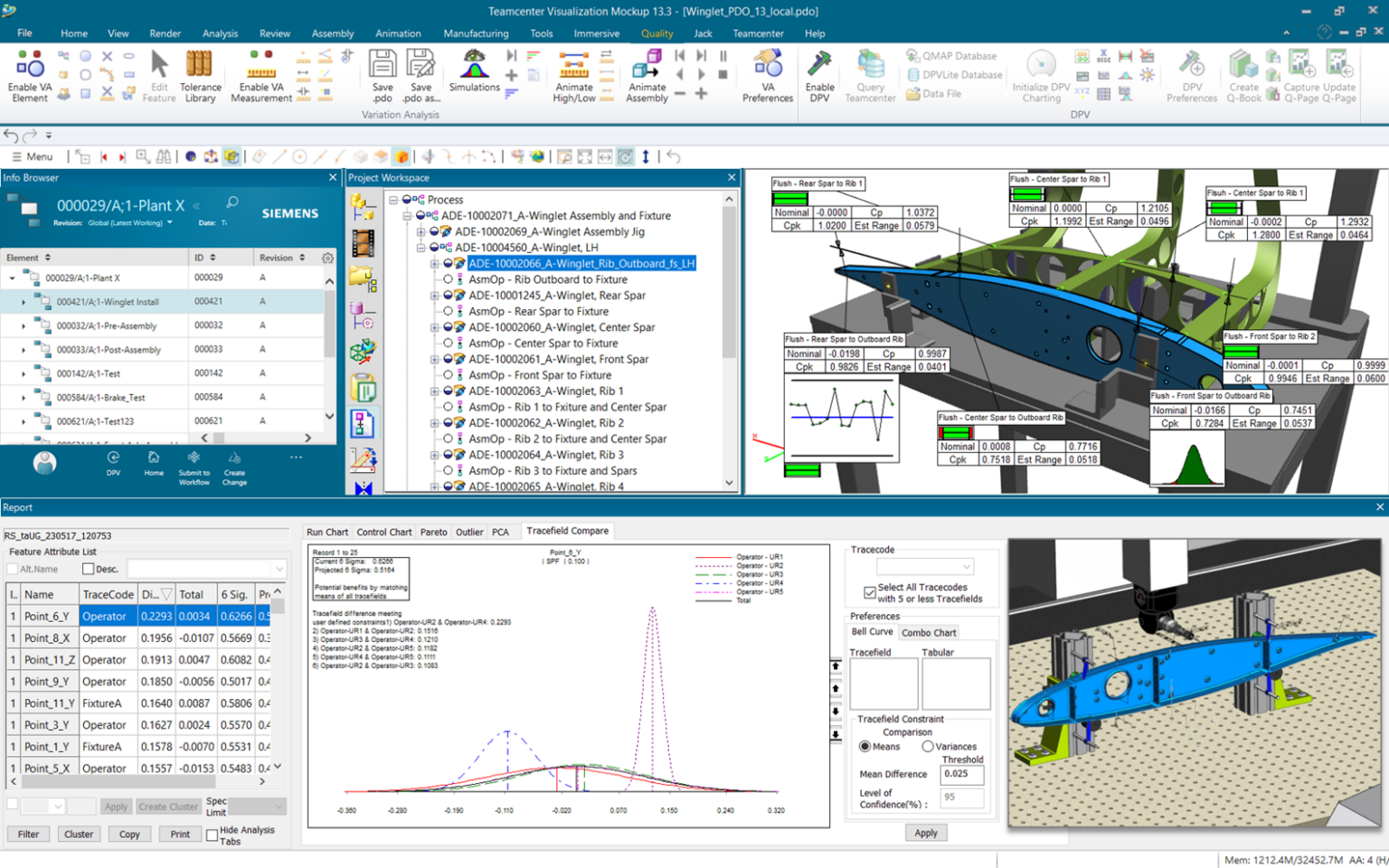
Task: Check Select All Tracecodes checkbox
Action: [870, 593]
